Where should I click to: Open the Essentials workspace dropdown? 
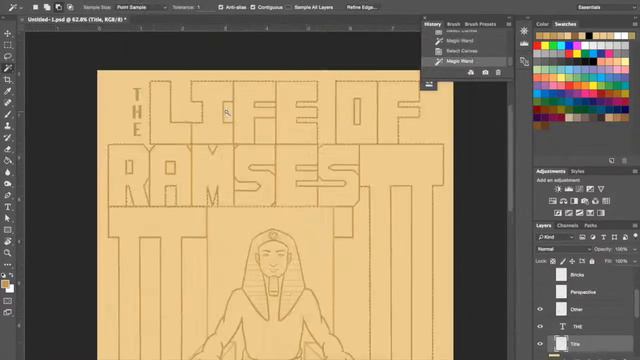(606, 7)
